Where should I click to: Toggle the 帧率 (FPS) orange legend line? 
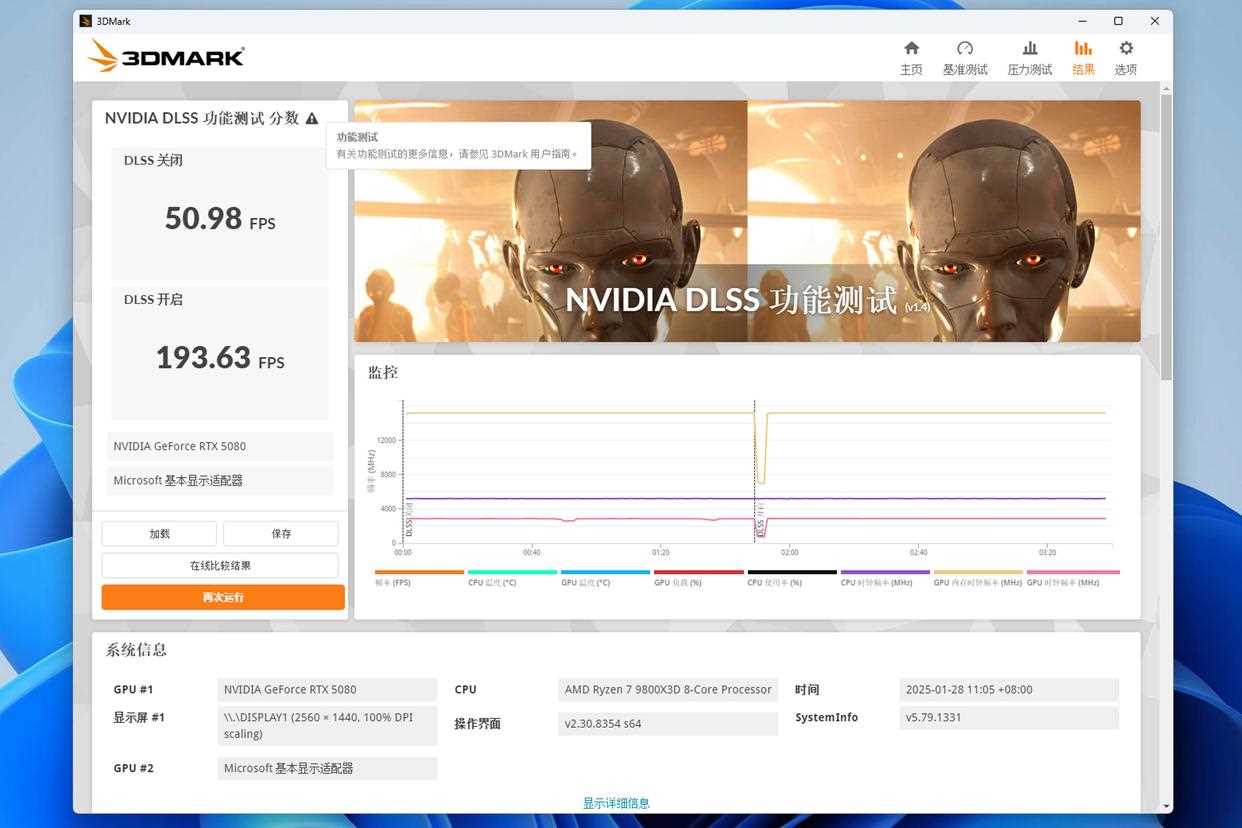pyautogui.click(x=419, y=572)
